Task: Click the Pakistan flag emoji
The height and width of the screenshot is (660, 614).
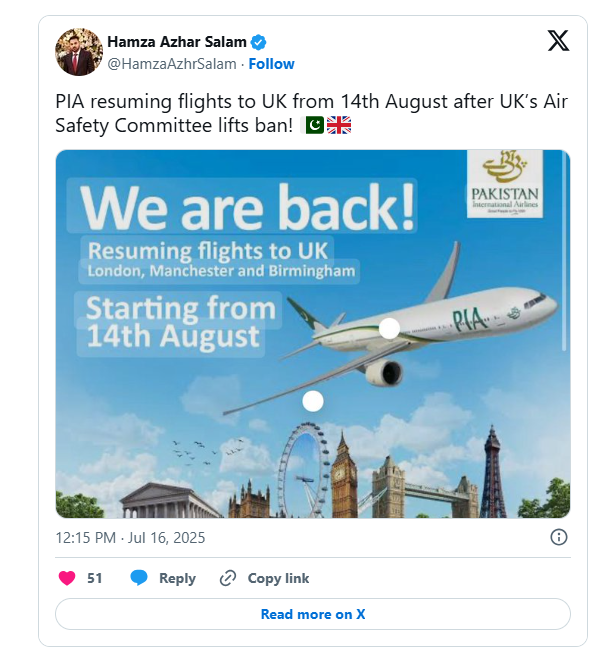Action: click(312, 125)
